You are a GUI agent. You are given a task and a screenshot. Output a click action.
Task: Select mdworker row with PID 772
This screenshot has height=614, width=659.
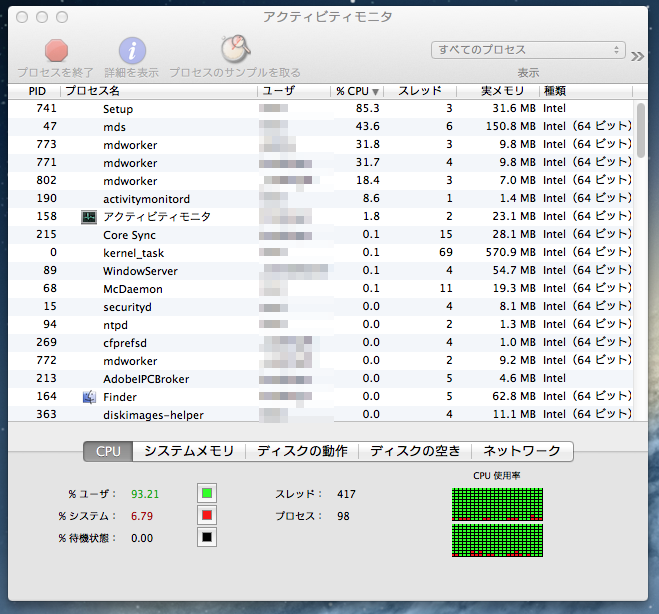pyautogui.click(x=320, y=361)
